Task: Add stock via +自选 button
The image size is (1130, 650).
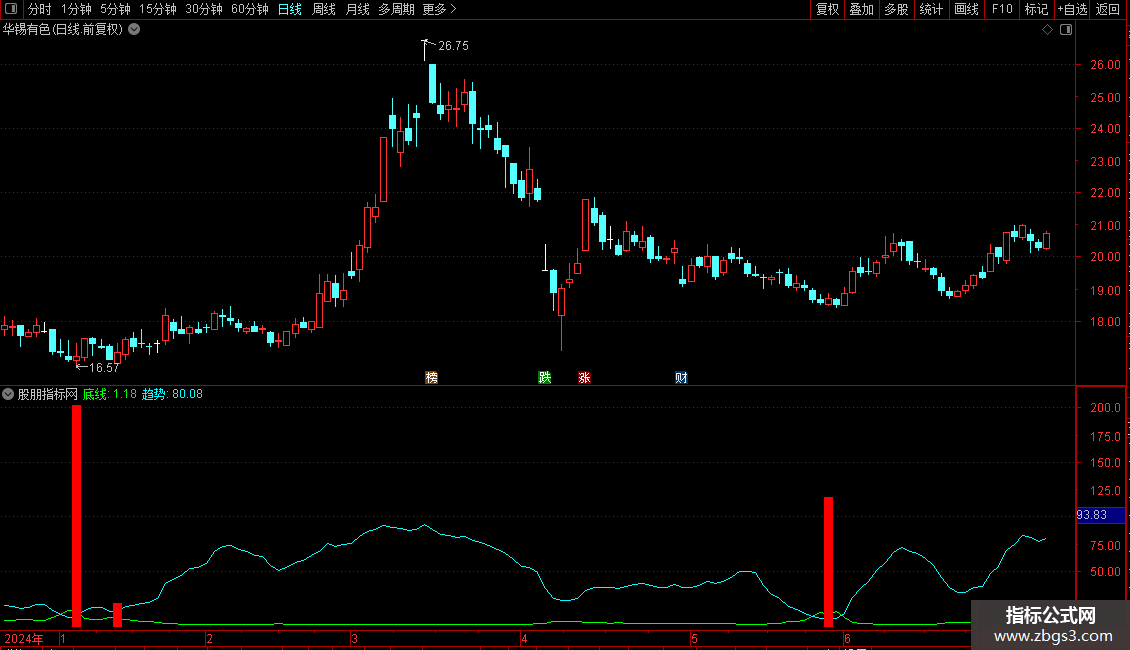Action: (1072, 9)
